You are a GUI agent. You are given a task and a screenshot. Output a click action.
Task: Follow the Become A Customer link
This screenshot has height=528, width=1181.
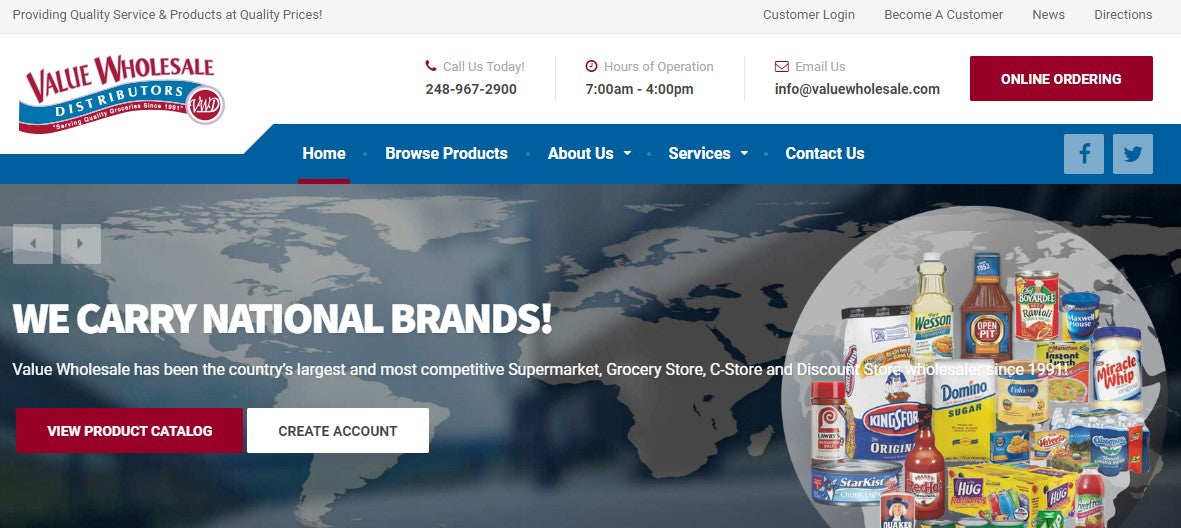pos(944,14)
